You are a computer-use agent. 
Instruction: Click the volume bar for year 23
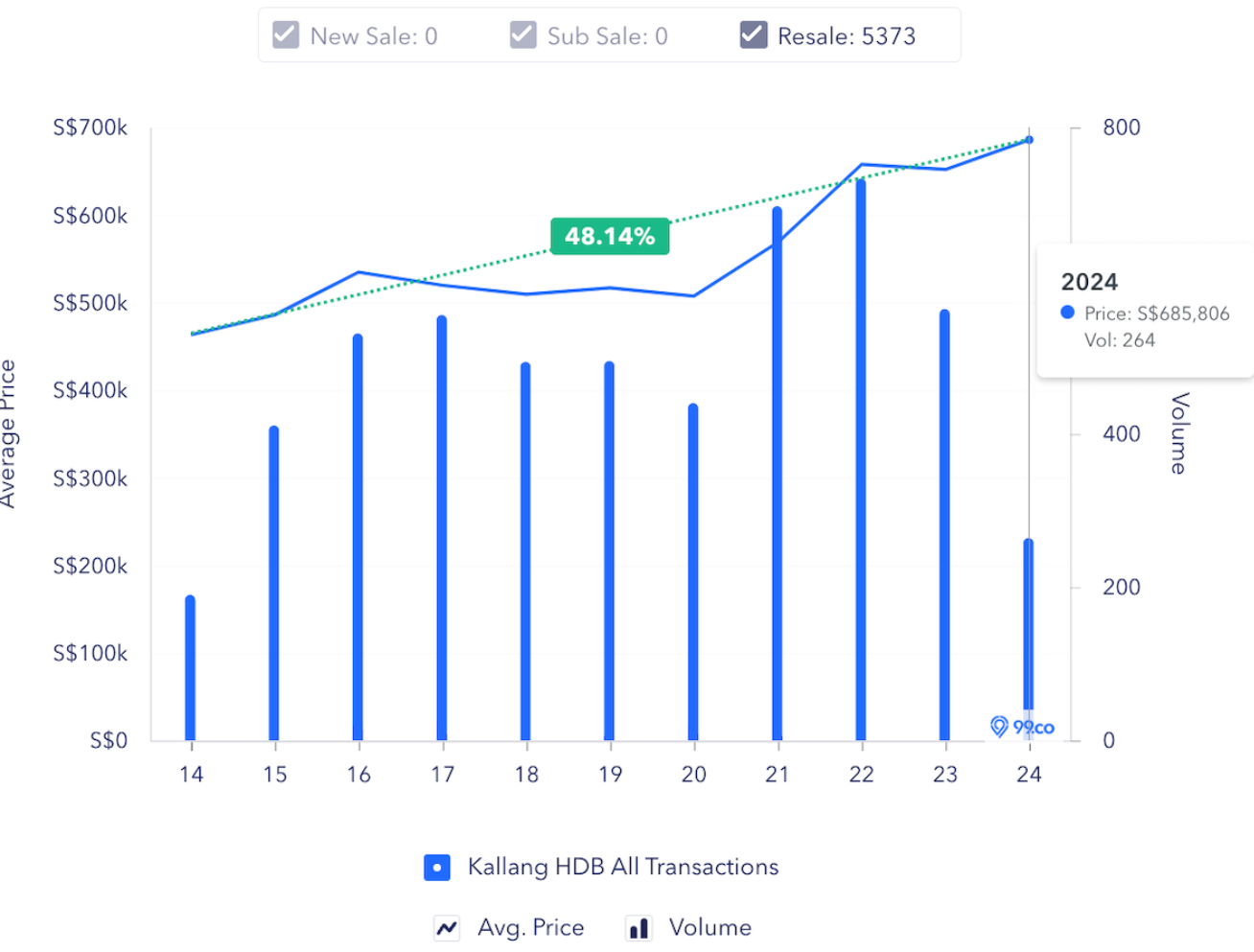click(x=944, y=525)
